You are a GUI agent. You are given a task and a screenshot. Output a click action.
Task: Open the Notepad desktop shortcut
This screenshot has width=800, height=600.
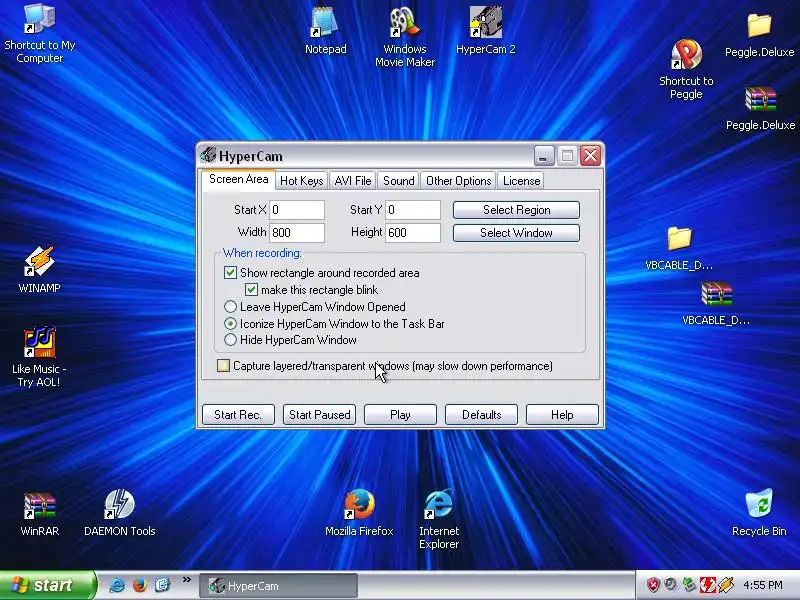(x=326, y=31)
